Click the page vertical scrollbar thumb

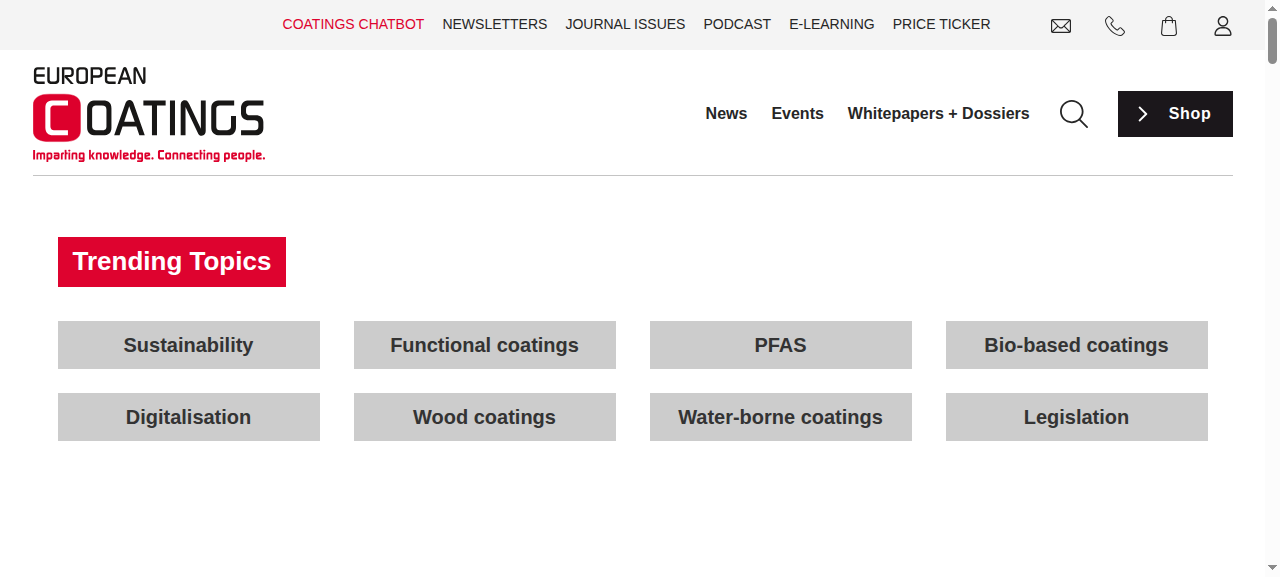pyautogui.click(x=1272, y=40)
